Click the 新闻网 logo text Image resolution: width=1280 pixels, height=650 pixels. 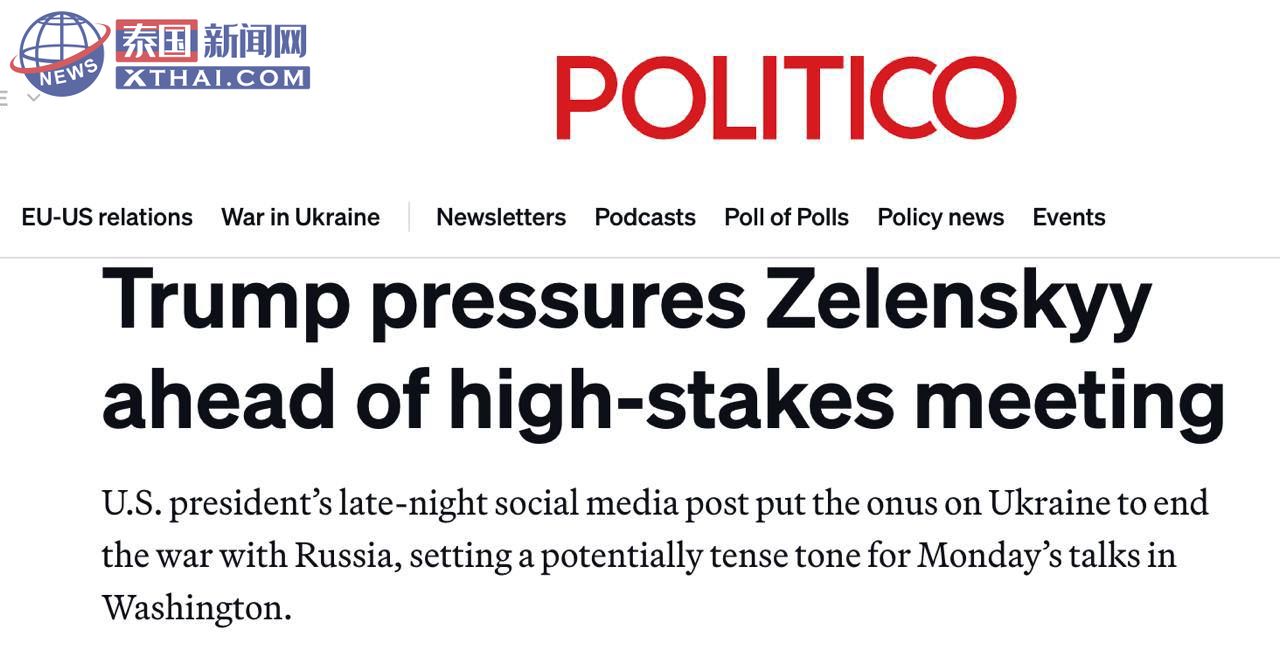coord(254,42)
